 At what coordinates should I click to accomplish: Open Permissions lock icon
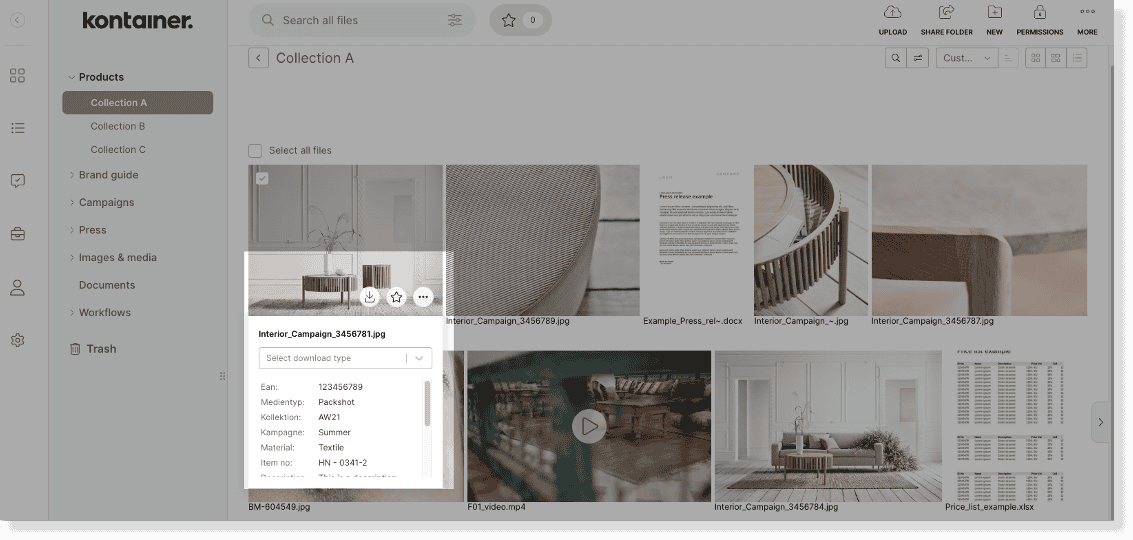point(1039,12)
